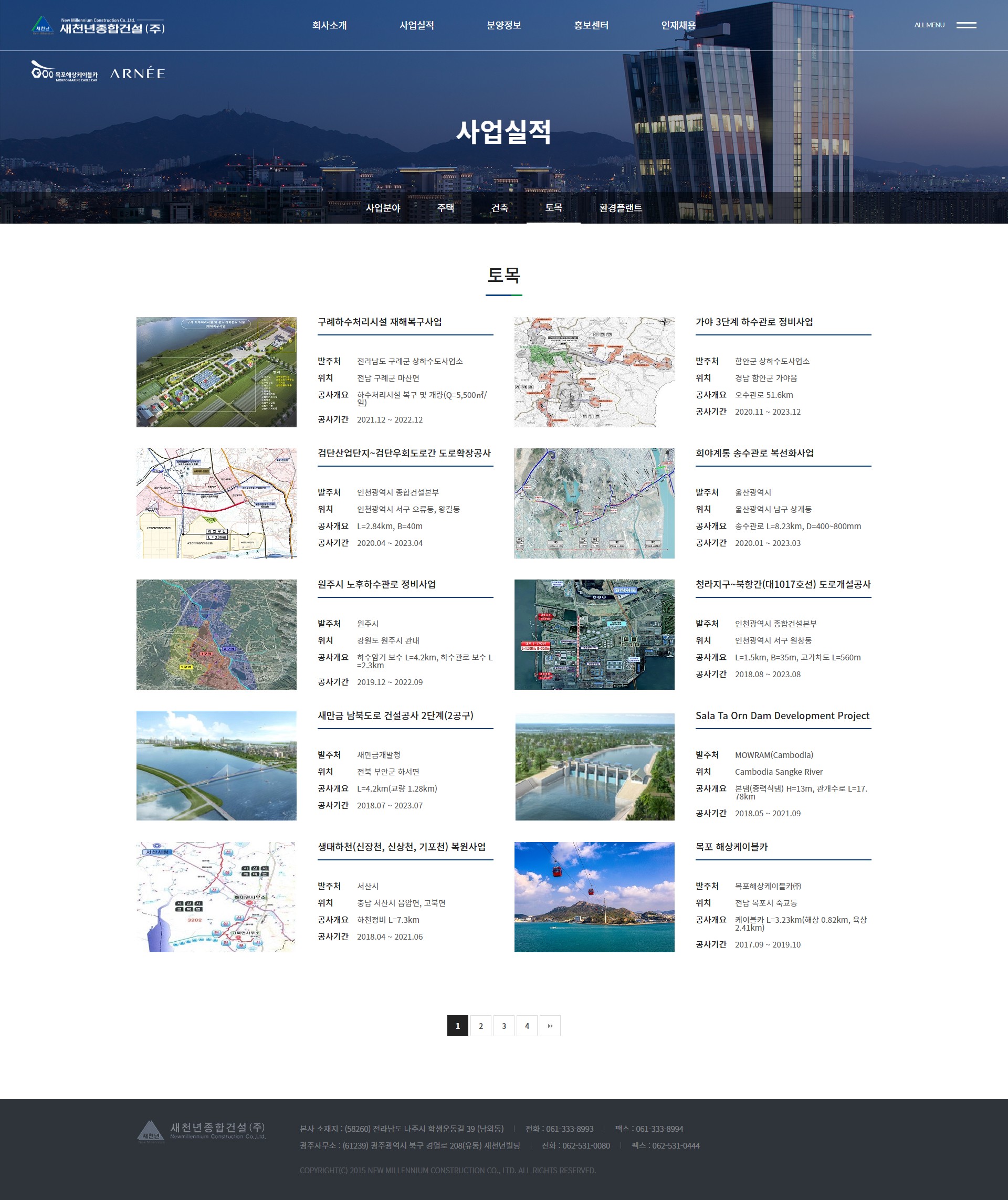Open 인재채용 menu
1008x1200 pixels.
click(x=678, y=25)
